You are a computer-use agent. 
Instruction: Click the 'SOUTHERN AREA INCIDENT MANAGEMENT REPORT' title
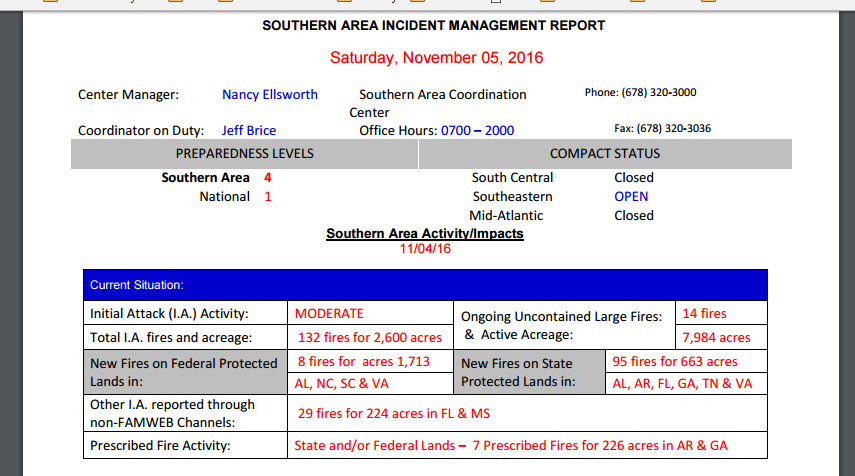pos(433,26)
